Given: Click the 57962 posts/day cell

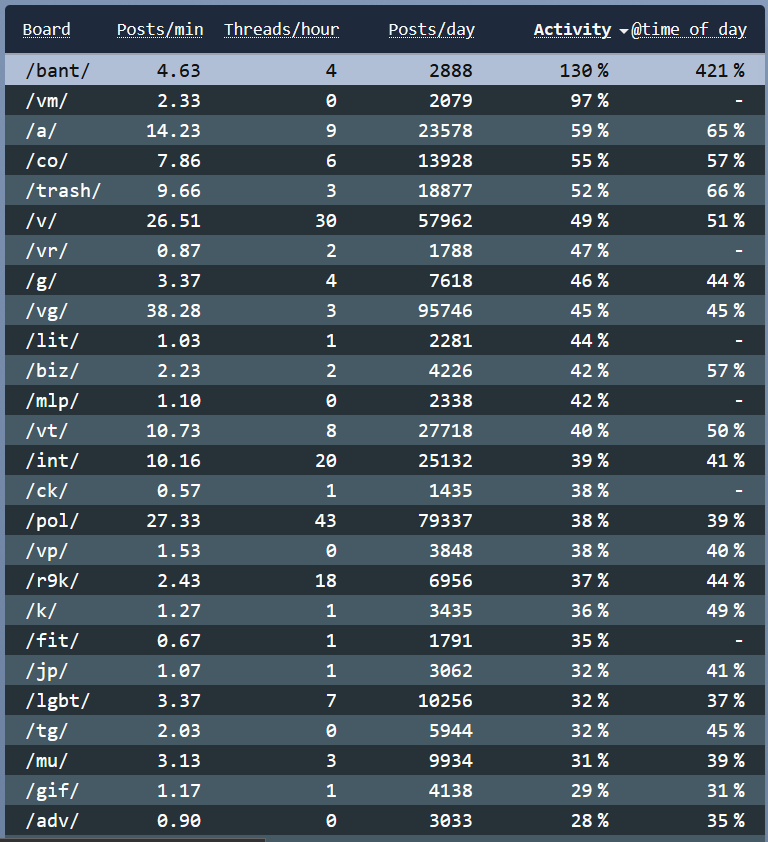Looking at the screenshot, I should coord(446,221).
